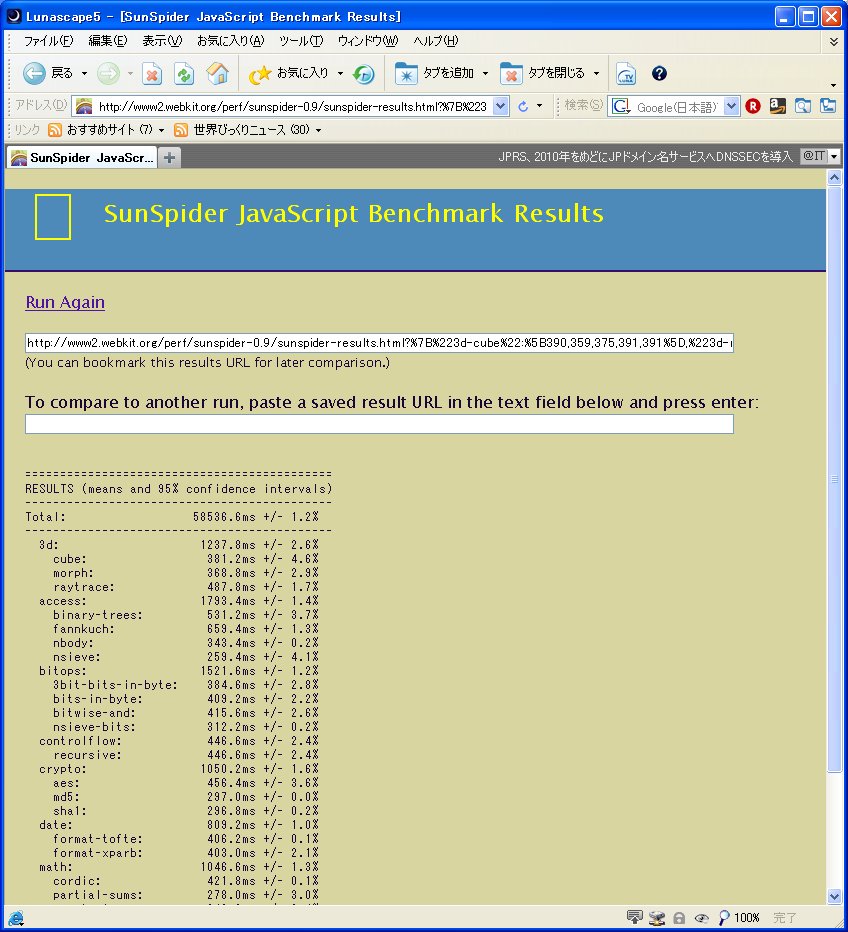Open help via the question mark icon
848x932 pixels.
coord(659,73)
